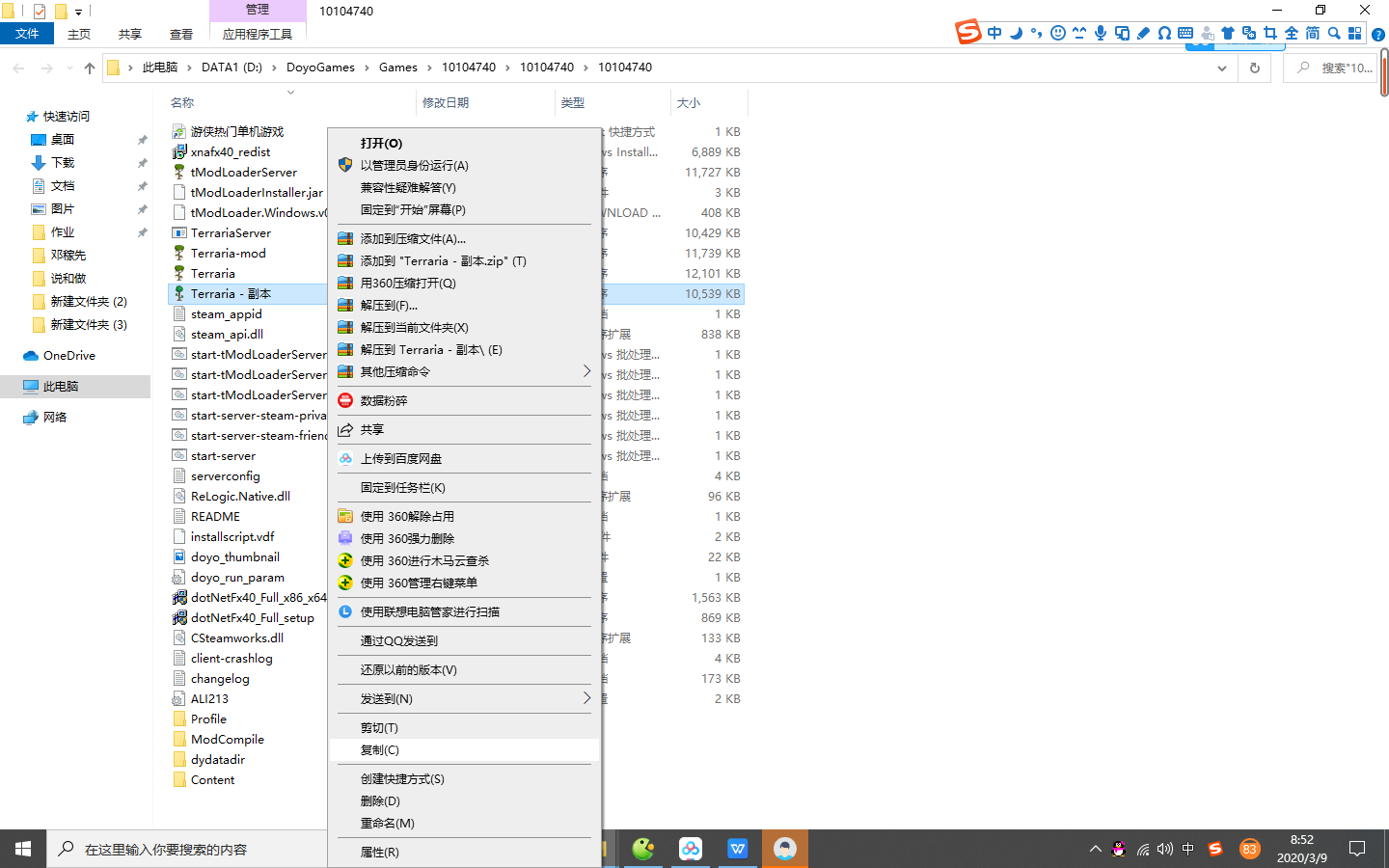
Task: Open the notification center icon
Action: pyautogui.click(x=1357, y=849)
